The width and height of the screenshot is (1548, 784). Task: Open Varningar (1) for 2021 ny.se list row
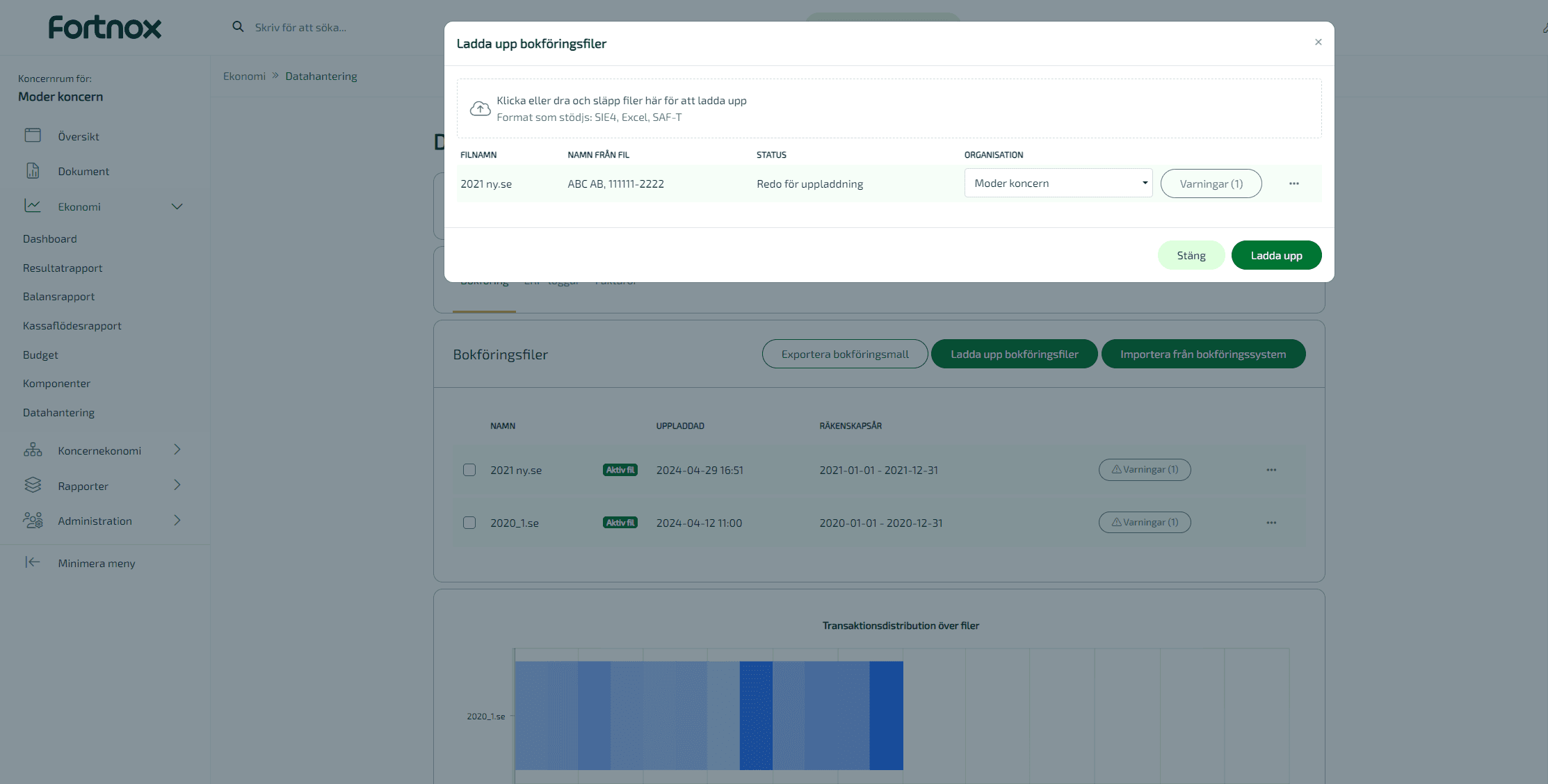1144,470
